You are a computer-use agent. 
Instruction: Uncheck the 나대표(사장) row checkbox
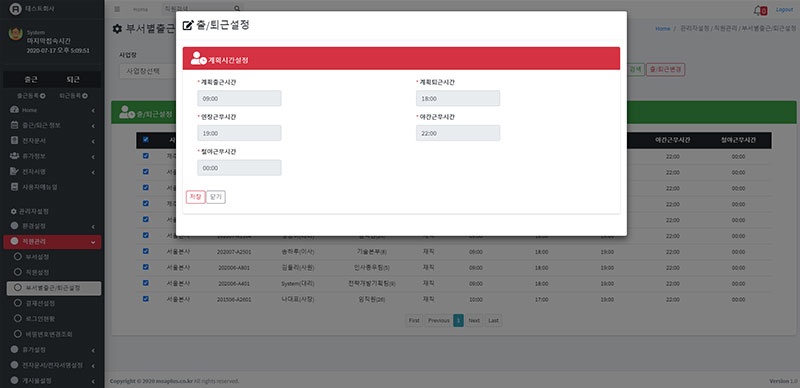click(x=146, y=299)
